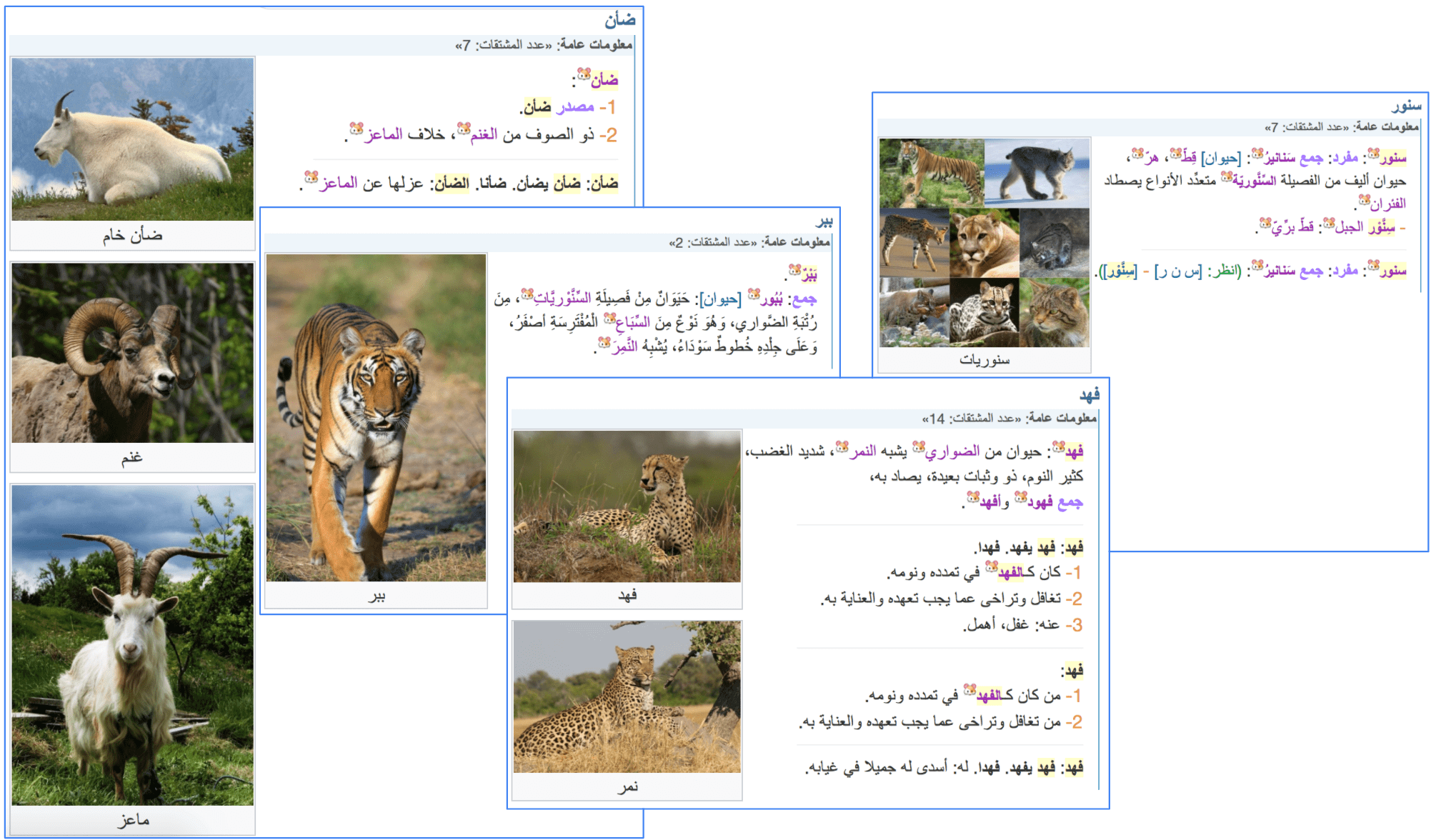Image resolution: width=1436 pixels, height=840 pixels.
Task: Click hamster icon after كالفهد in من كان line
Action: pos(970,689)
